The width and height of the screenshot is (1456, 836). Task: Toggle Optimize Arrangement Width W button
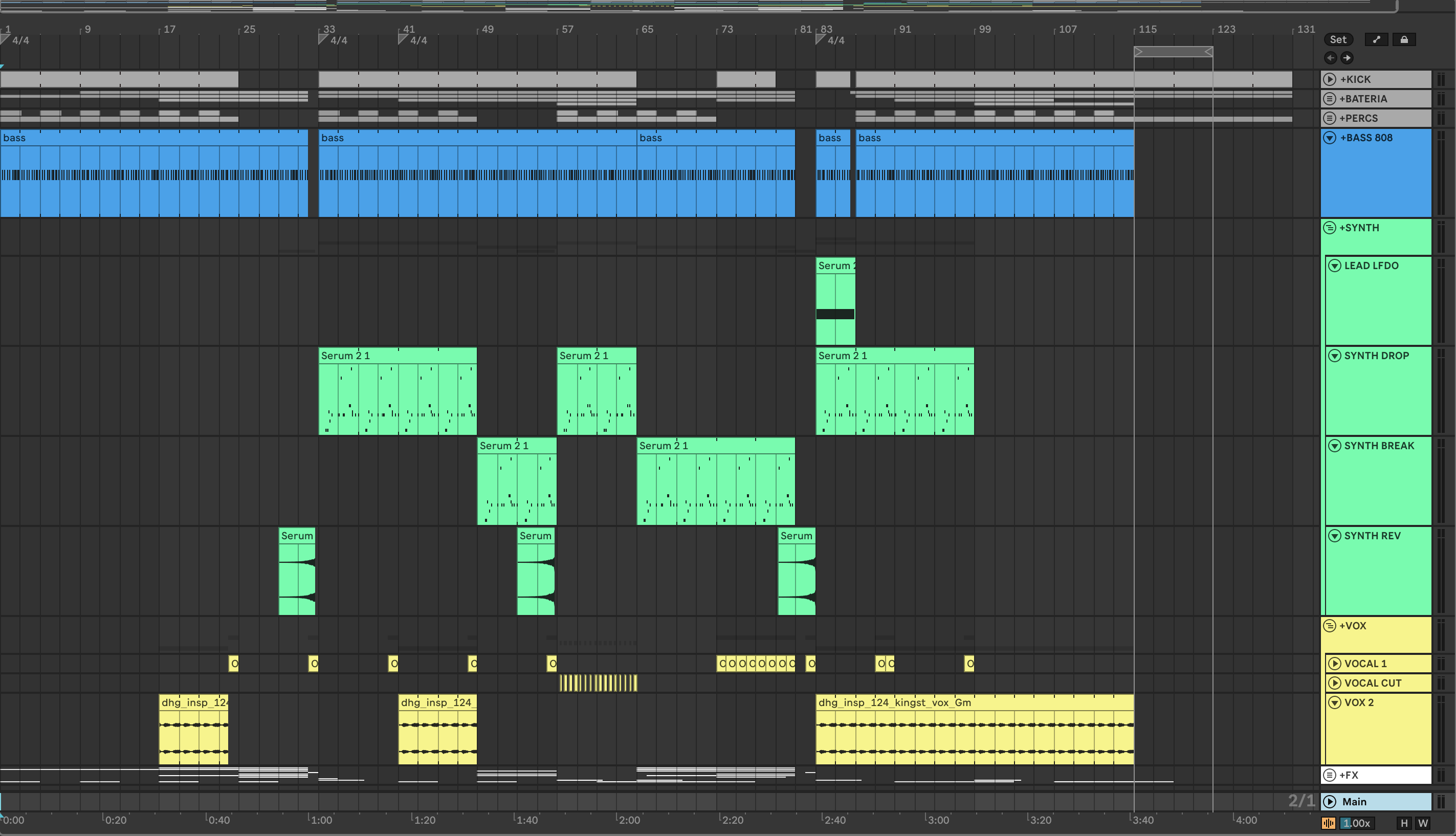(1423, 823)
